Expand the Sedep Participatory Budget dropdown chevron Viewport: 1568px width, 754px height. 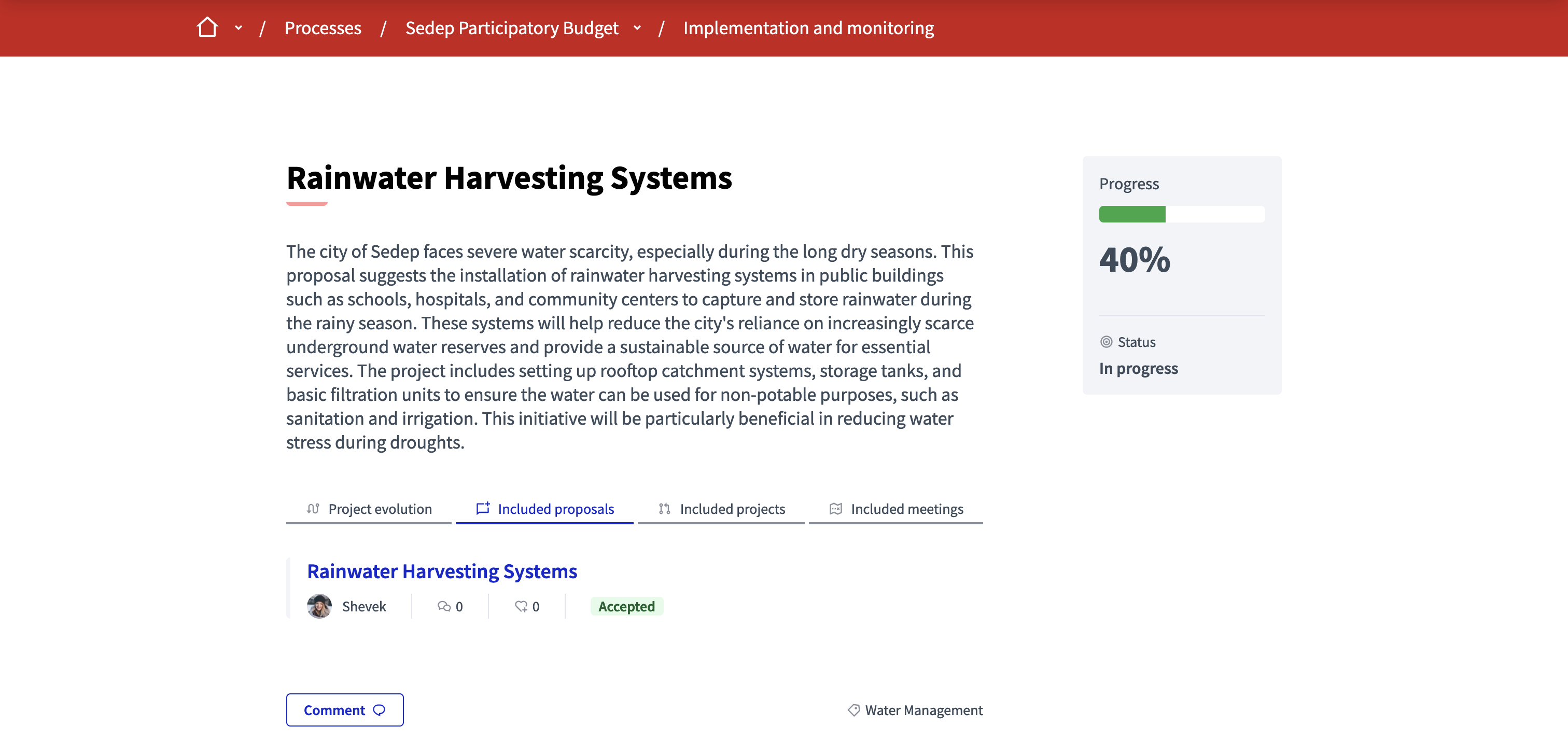637,27
